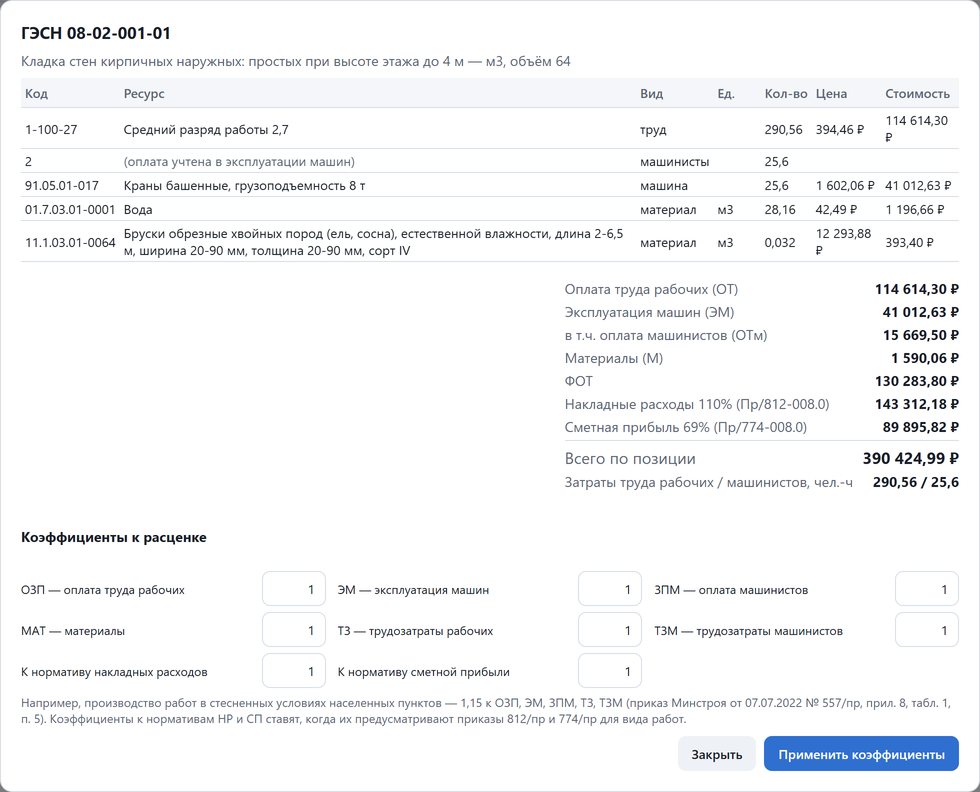Viewport: 980px width, 792px height.
Task: Click the Стоимость column header
Action: [918, 94]
